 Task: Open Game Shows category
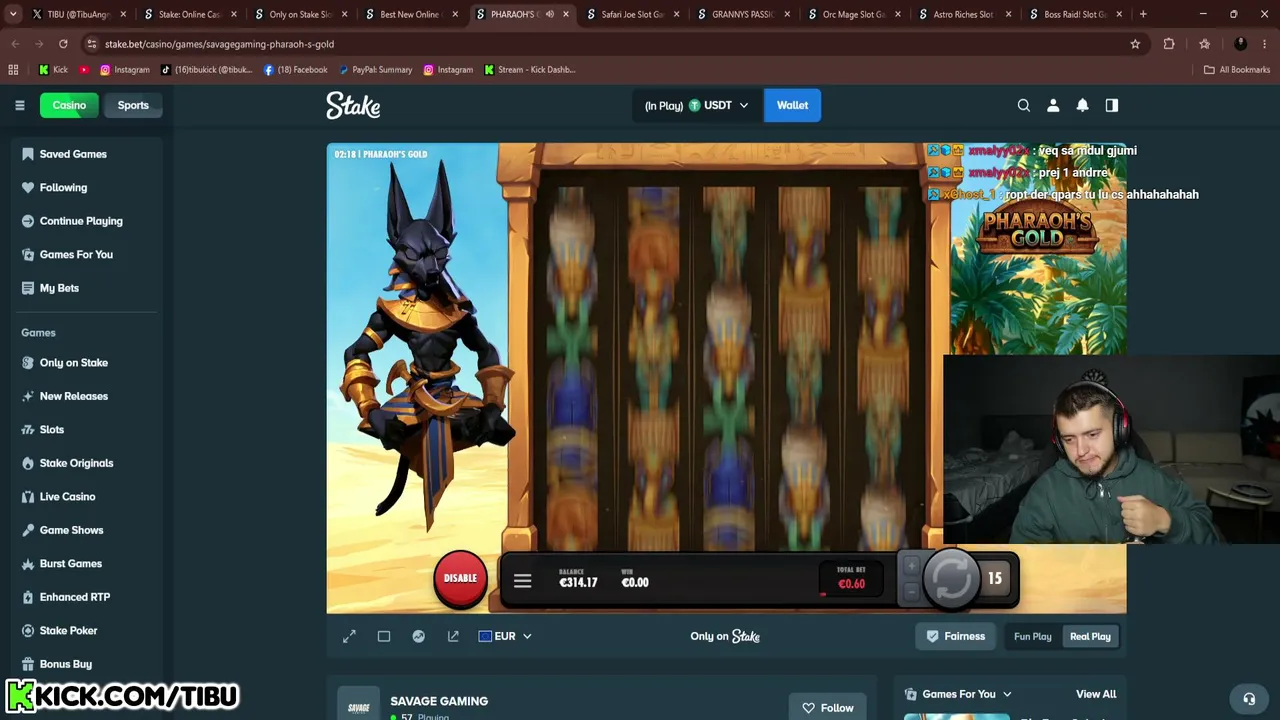[x=71, y=530]
